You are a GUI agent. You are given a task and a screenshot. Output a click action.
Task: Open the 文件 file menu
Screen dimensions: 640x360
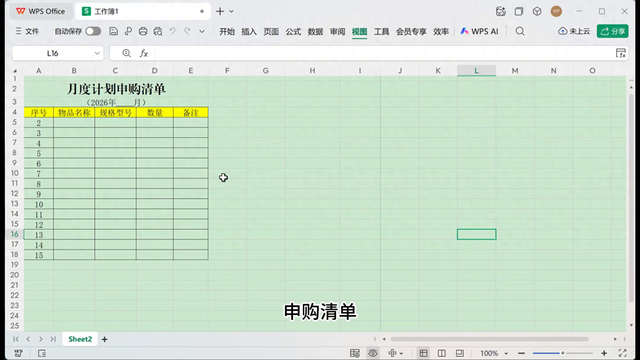point(27,31)
